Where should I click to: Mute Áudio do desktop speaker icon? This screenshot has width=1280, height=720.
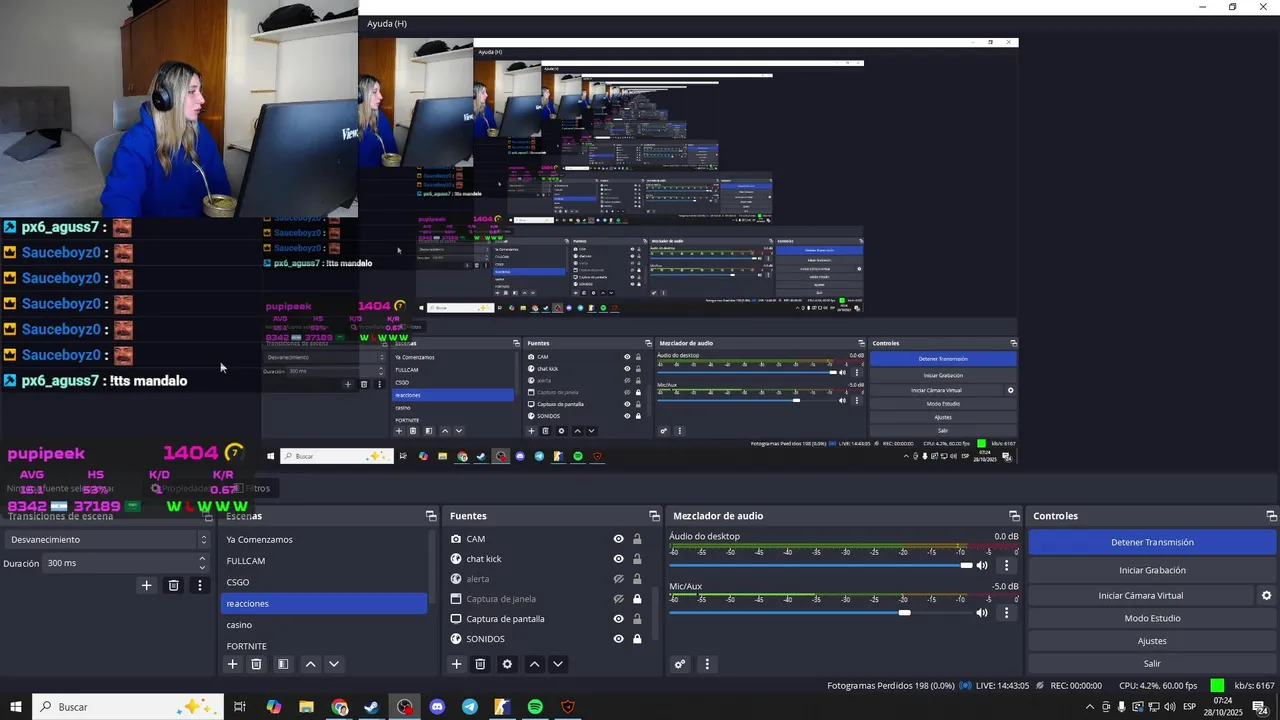click(x=982, y=565)
